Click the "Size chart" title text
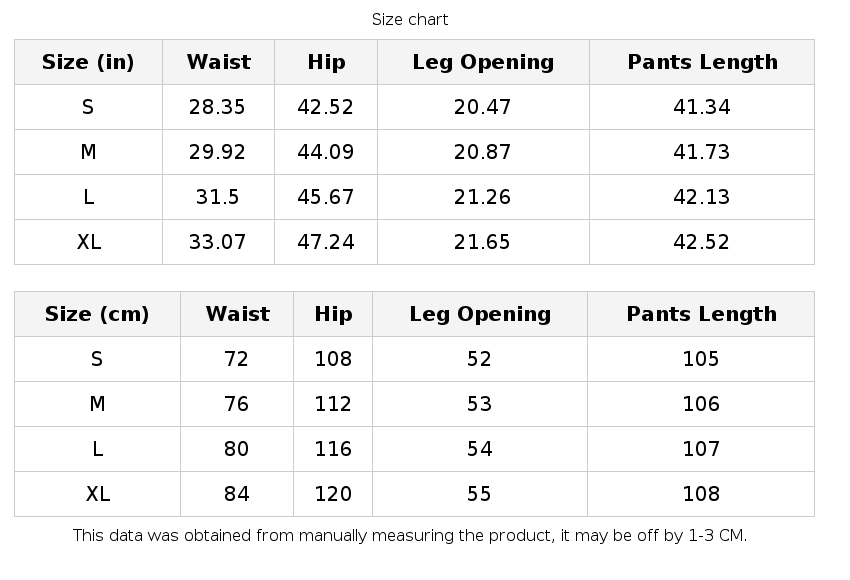This screenshot has width=850, height=580. [410, 19]
